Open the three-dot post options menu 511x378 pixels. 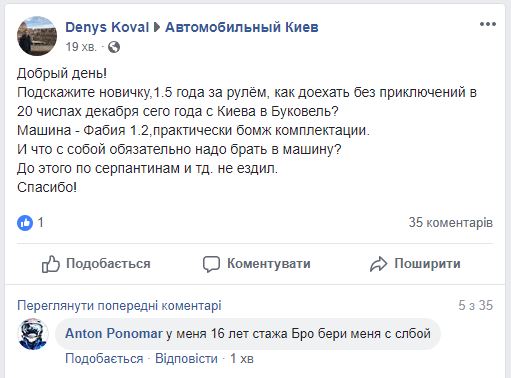coord(488,24)
